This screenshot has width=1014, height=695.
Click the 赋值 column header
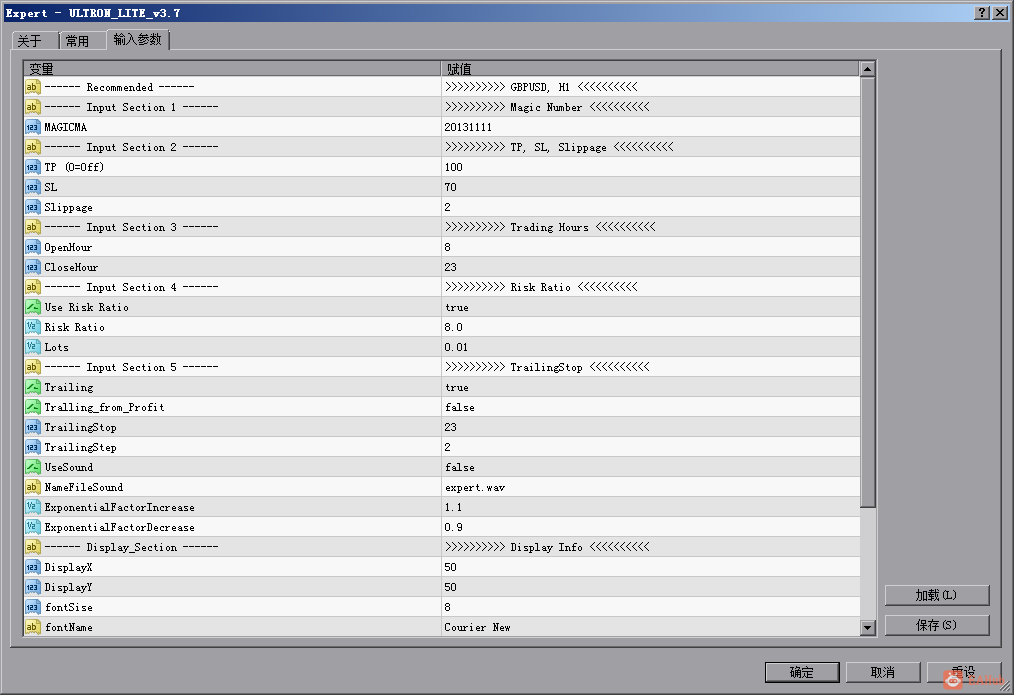pyautogui.click(x=651, y=69)
